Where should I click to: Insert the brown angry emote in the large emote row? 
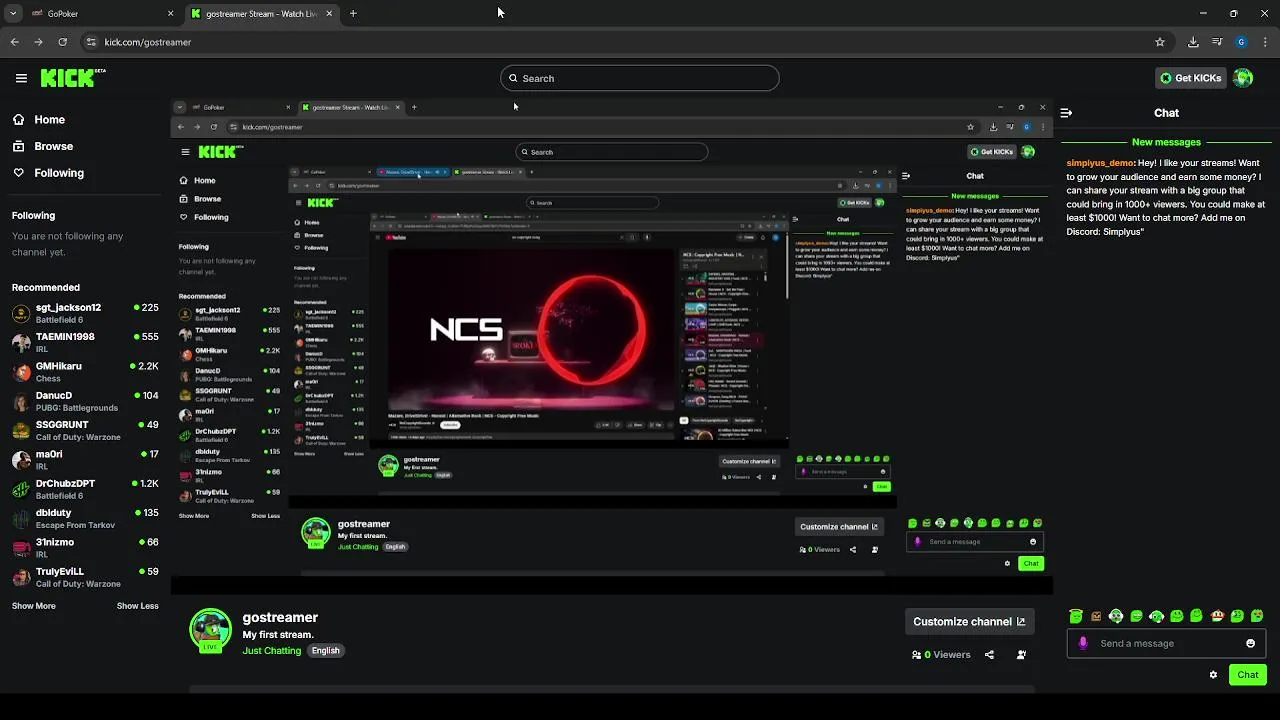pyautogui.click(x=1096, y=616)
